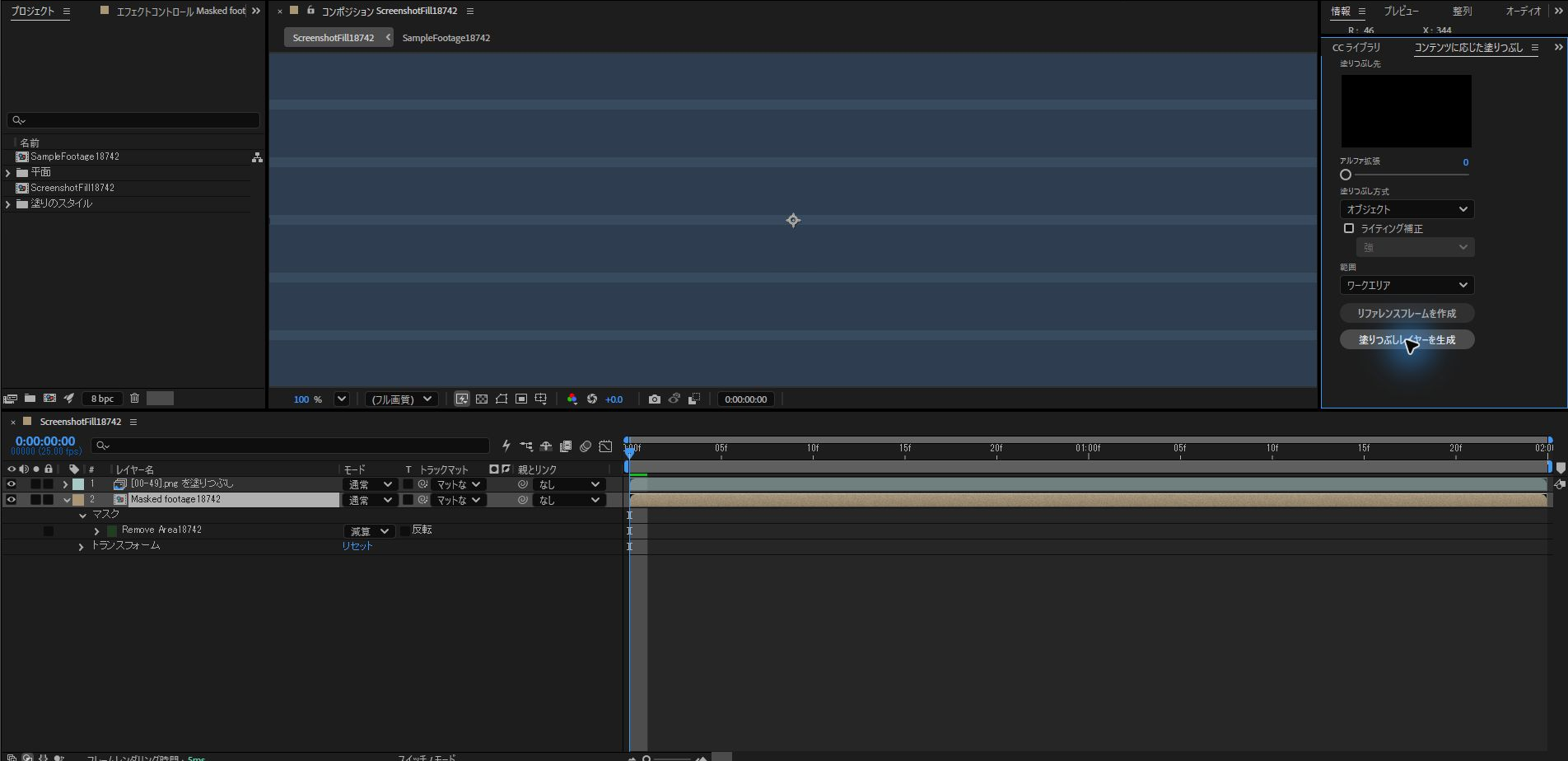Click the リセット link for transform
This screenshot has height=761, width=1568.
click(357, 546)
